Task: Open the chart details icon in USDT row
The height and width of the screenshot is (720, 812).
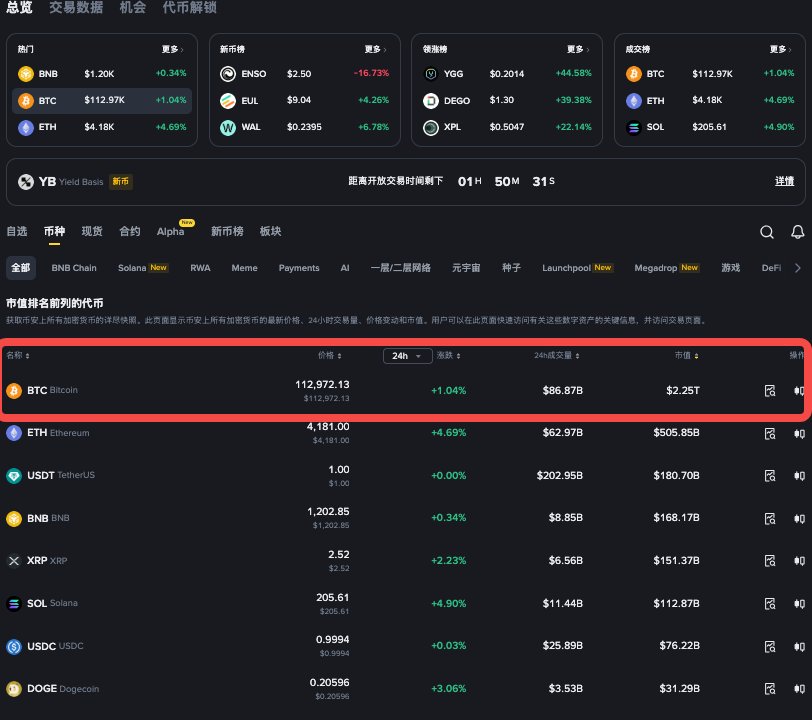Action: click(x=769, y=476)
